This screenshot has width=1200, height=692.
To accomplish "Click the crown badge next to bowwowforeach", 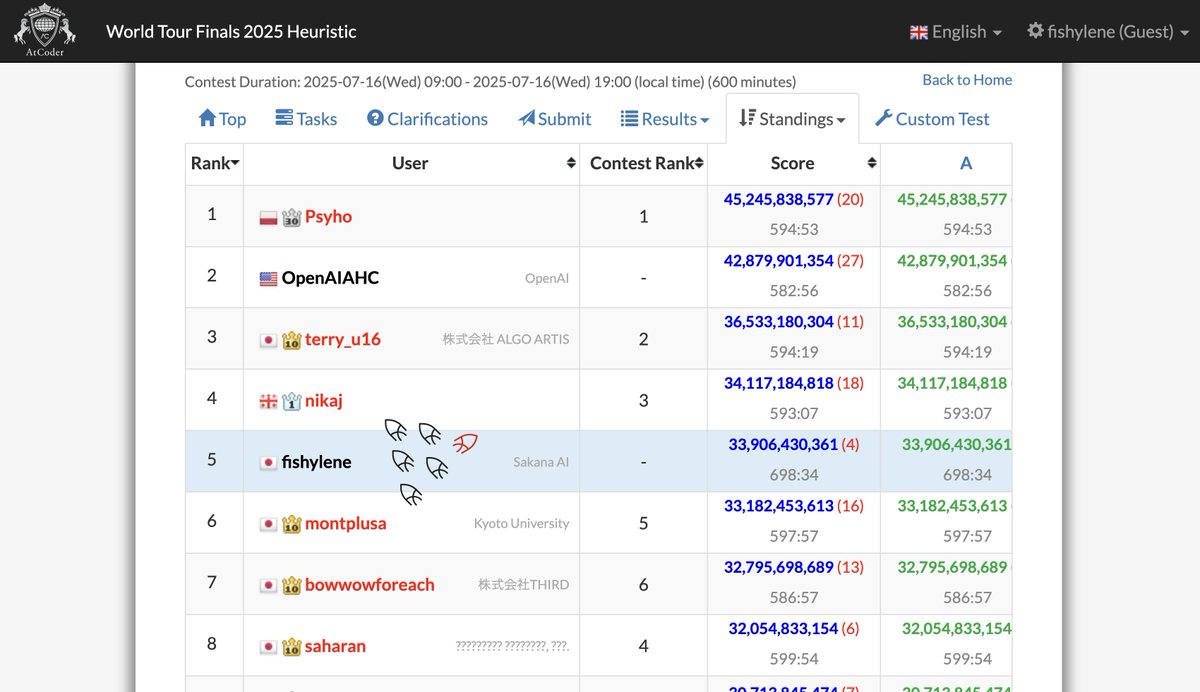I will click(x=291, y=586).
